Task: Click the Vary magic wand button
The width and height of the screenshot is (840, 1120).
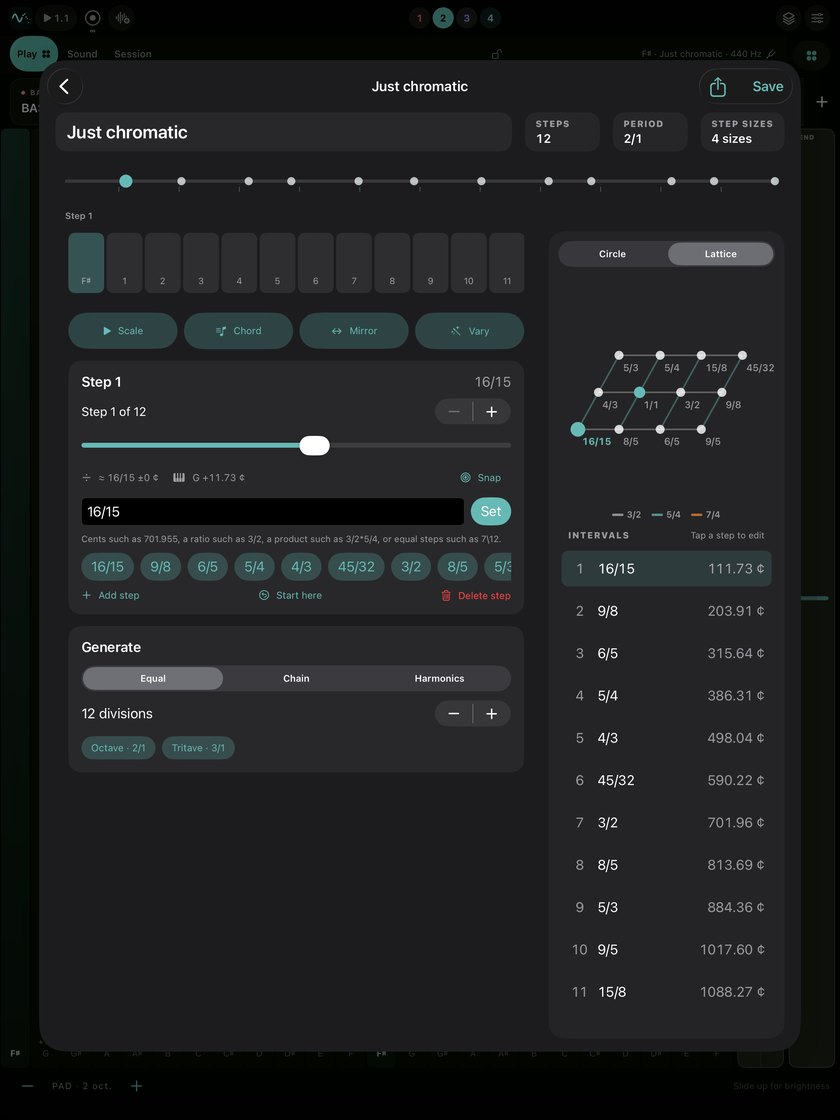Action: [x=469, y=331]
